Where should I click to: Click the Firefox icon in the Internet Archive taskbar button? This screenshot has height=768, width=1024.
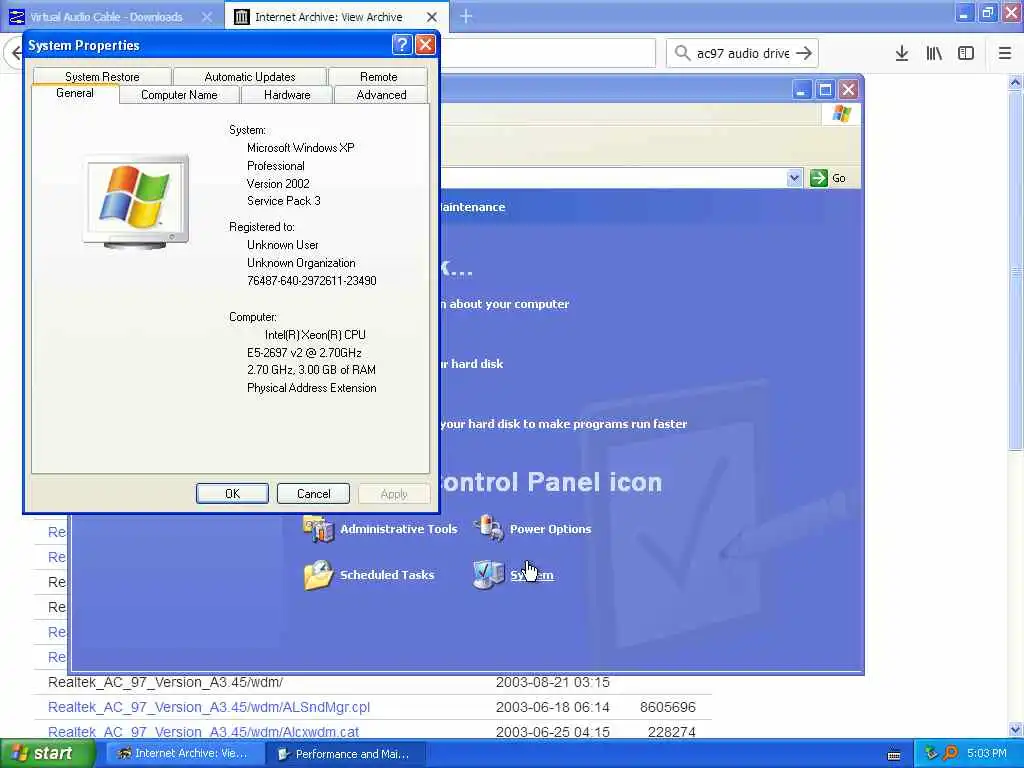pos(123,754)
